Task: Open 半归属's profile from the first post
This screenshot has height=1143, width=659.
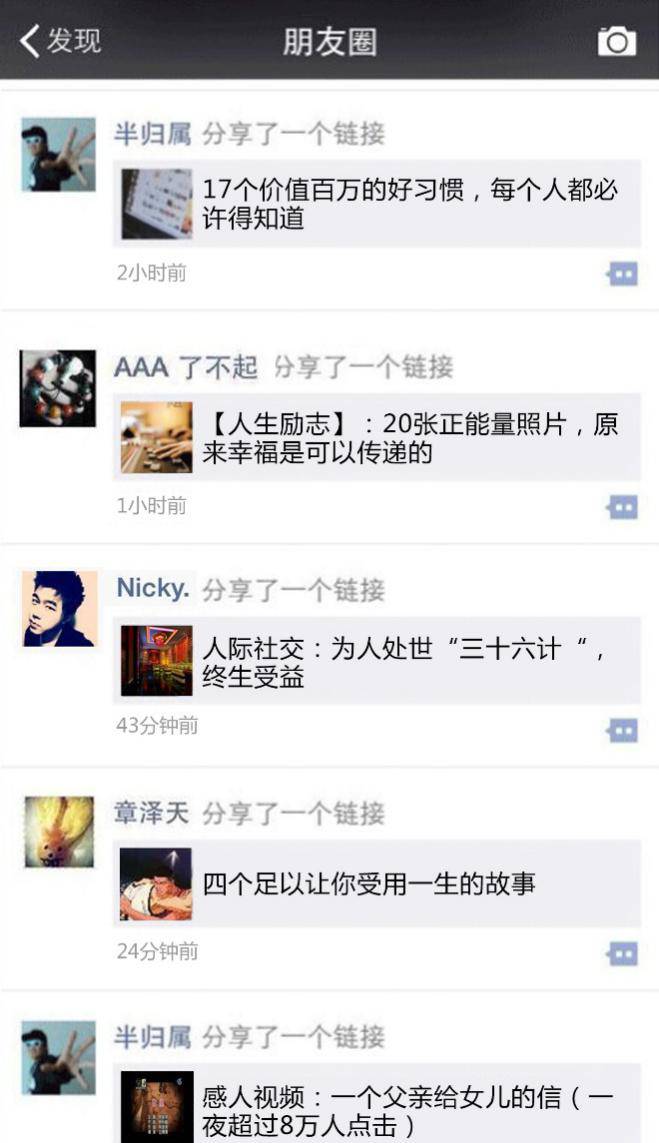Action: [x=58, y=155]
